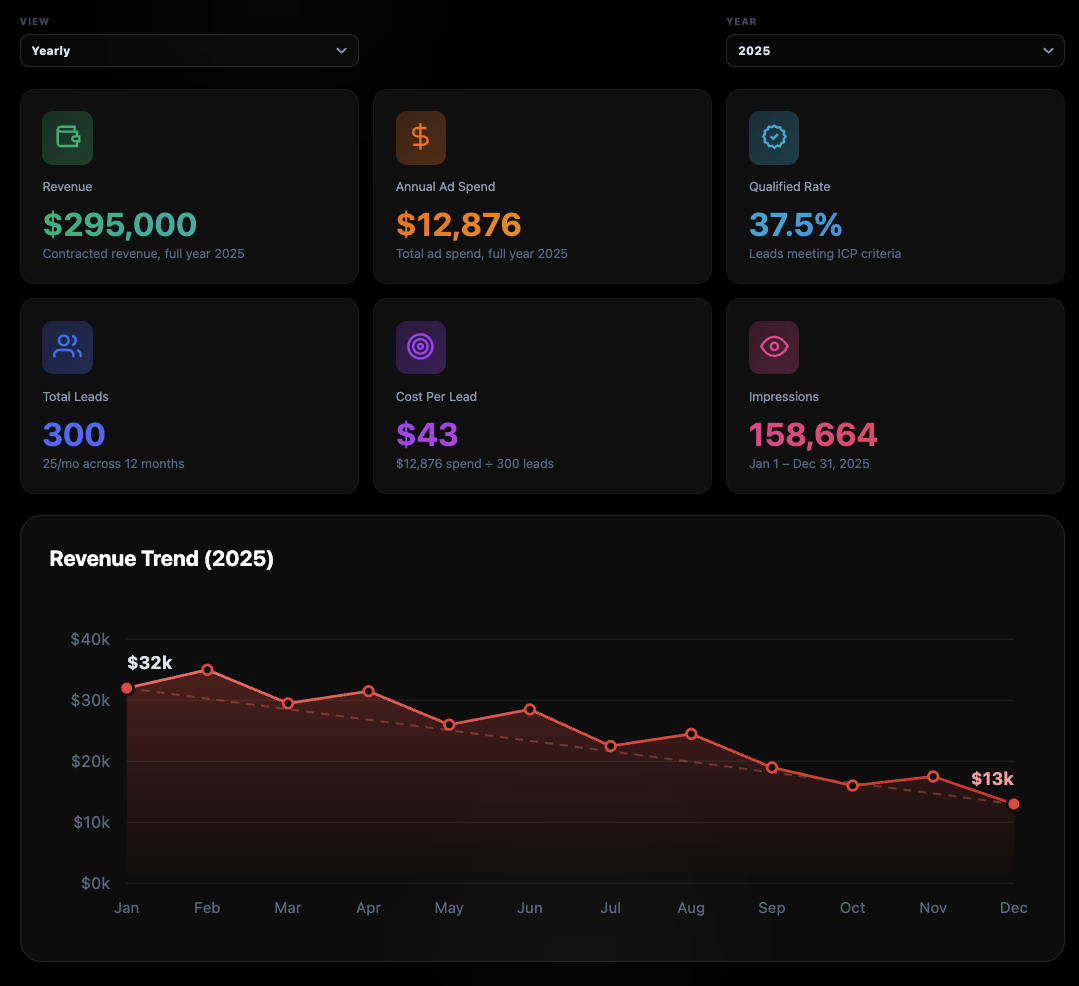Open the Year dropdown showing 2025

click(895, 50)
